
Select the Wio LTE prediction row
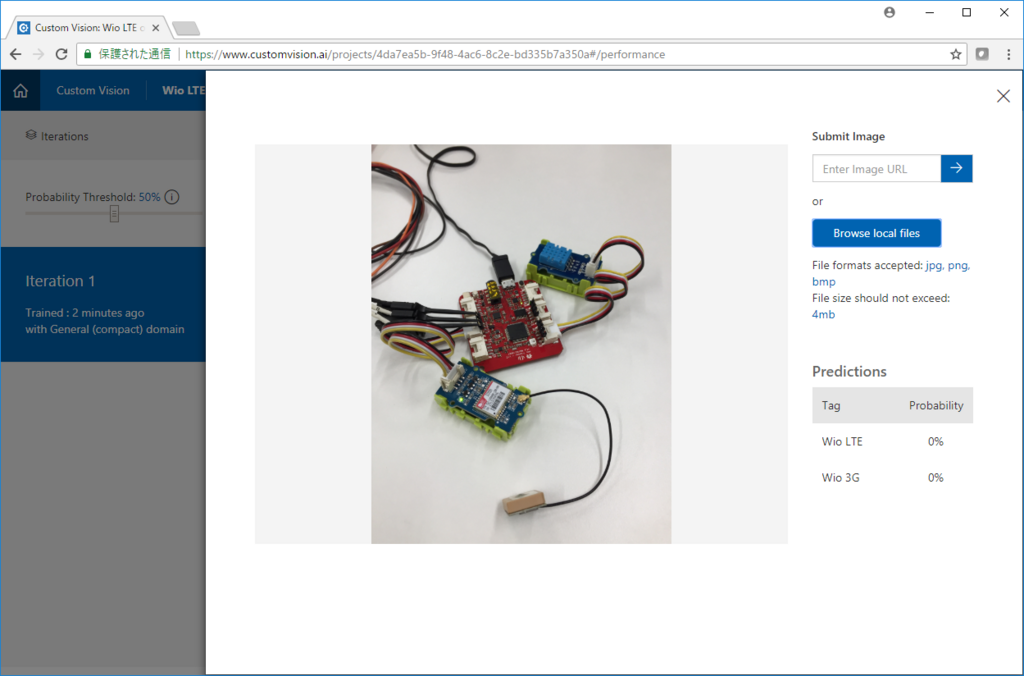[892, 442]
